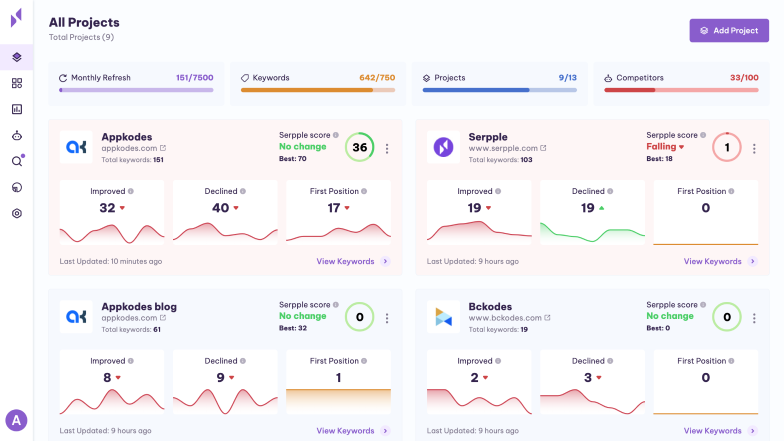Screen dimensions: 784x441
Task: Open Appkodes three-dot options menu
Action: pyautogui.click(x=387, y=148)
